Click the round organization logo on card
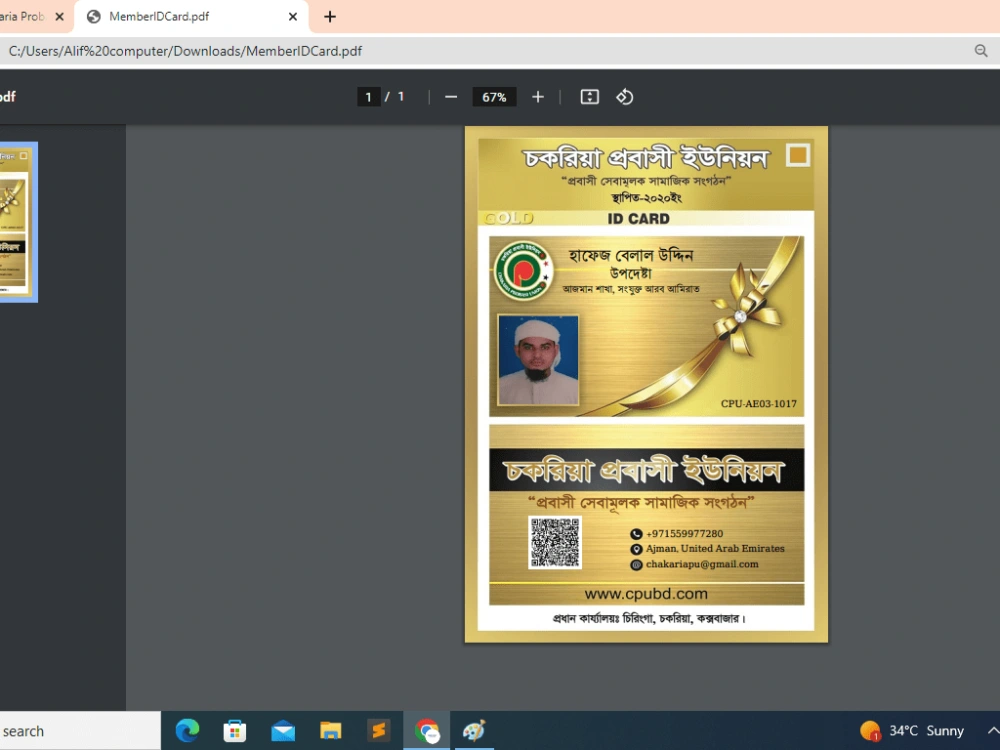The height and width of the screenshot is (750, 1000). 523,271
